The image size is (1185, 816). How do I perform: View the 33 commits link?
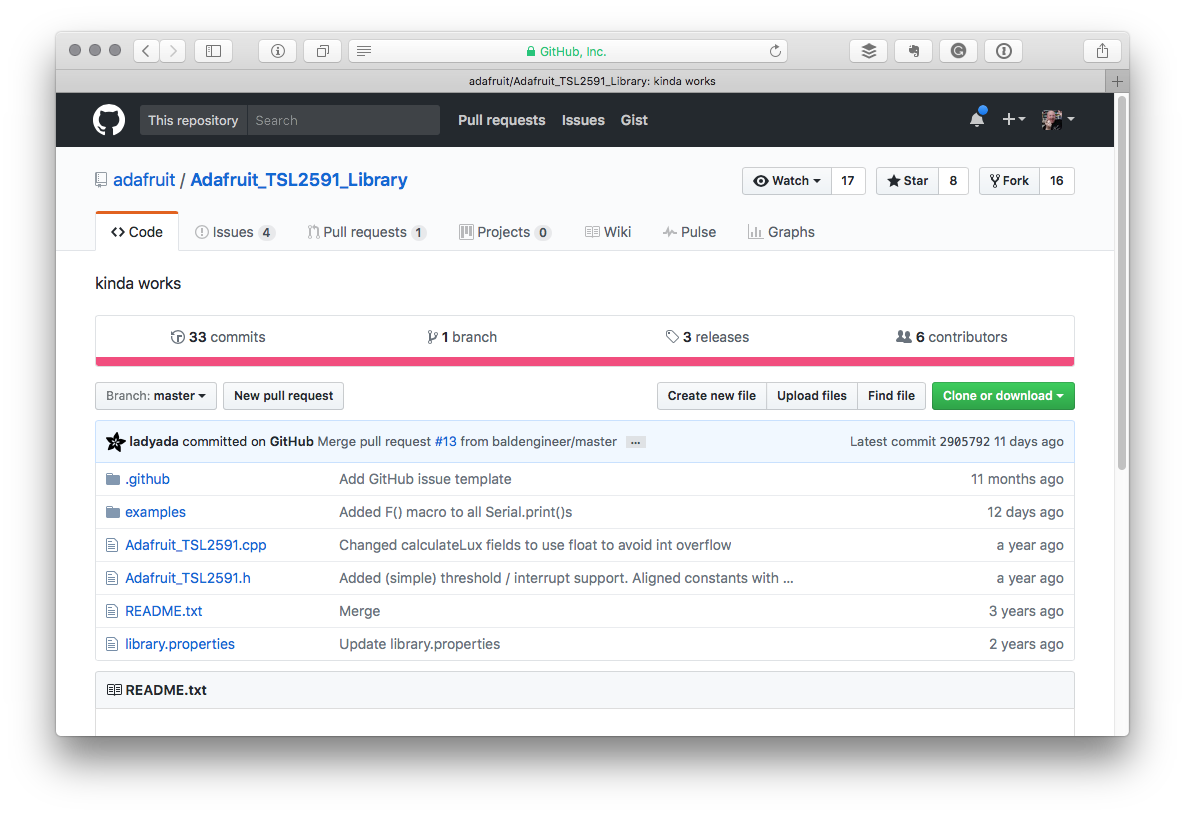pyautogui.click(x=218, y=337)
